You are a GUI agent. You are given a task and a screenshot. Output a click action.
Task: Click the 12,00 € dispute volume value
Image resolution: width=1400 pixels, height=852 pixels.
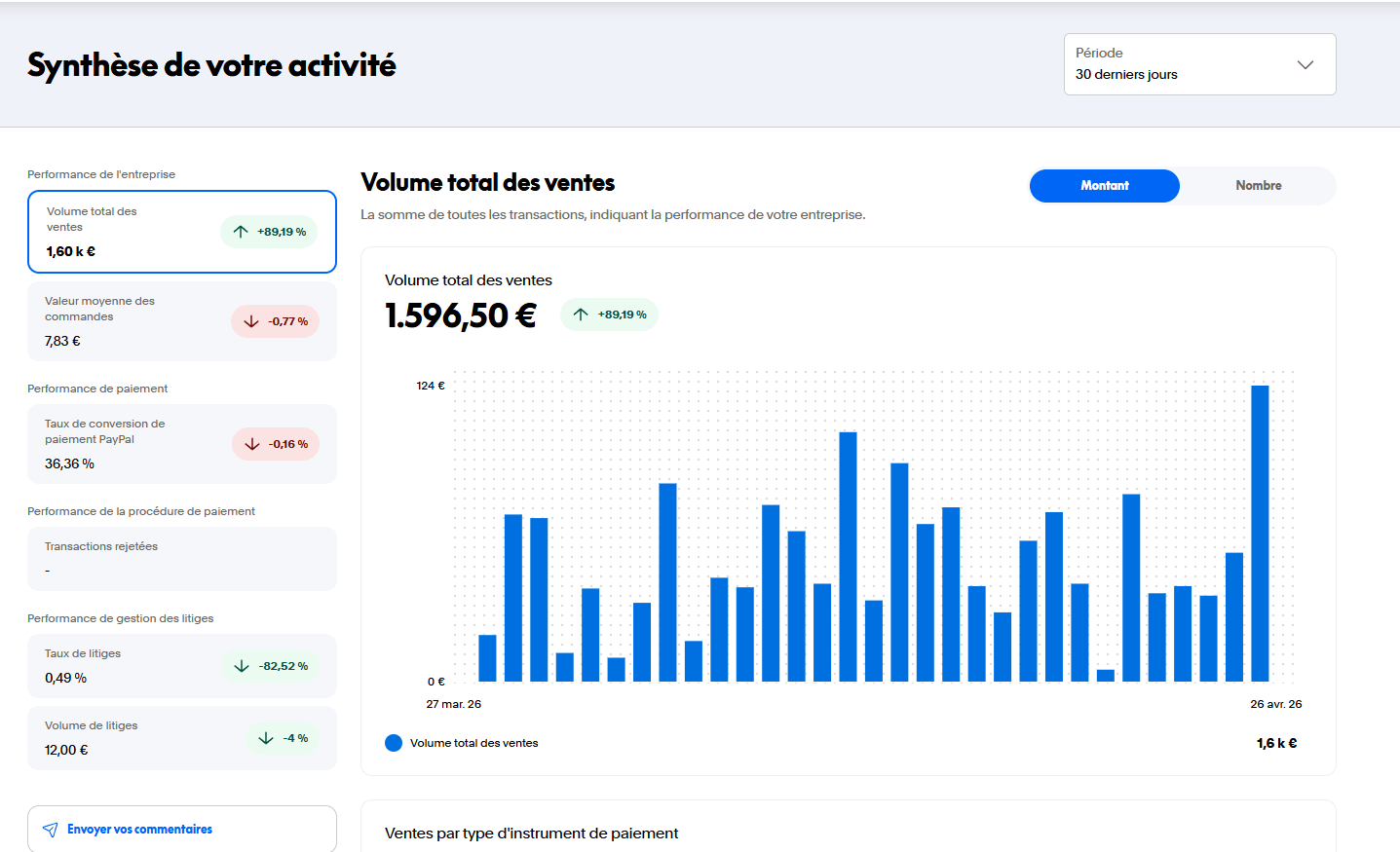click(66, 750)
